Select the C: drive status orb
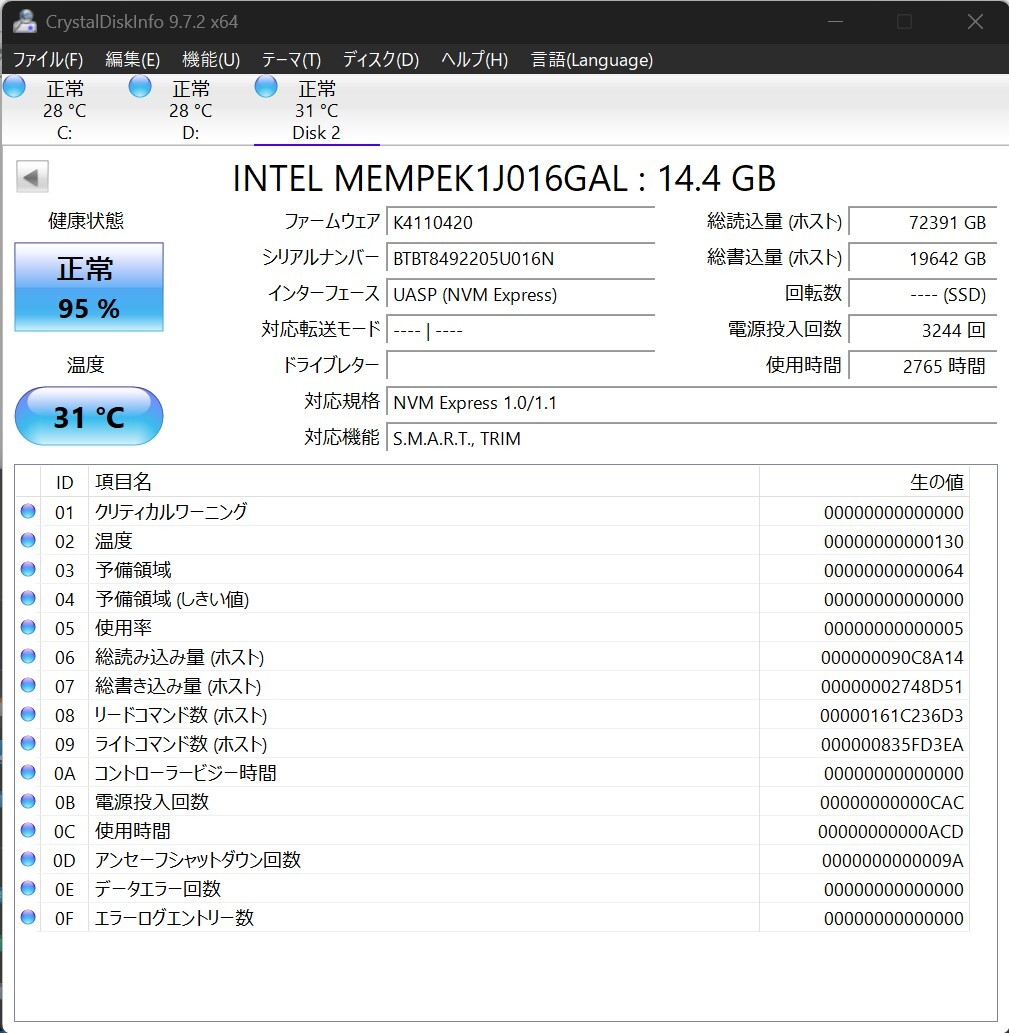 click(15, 87)
